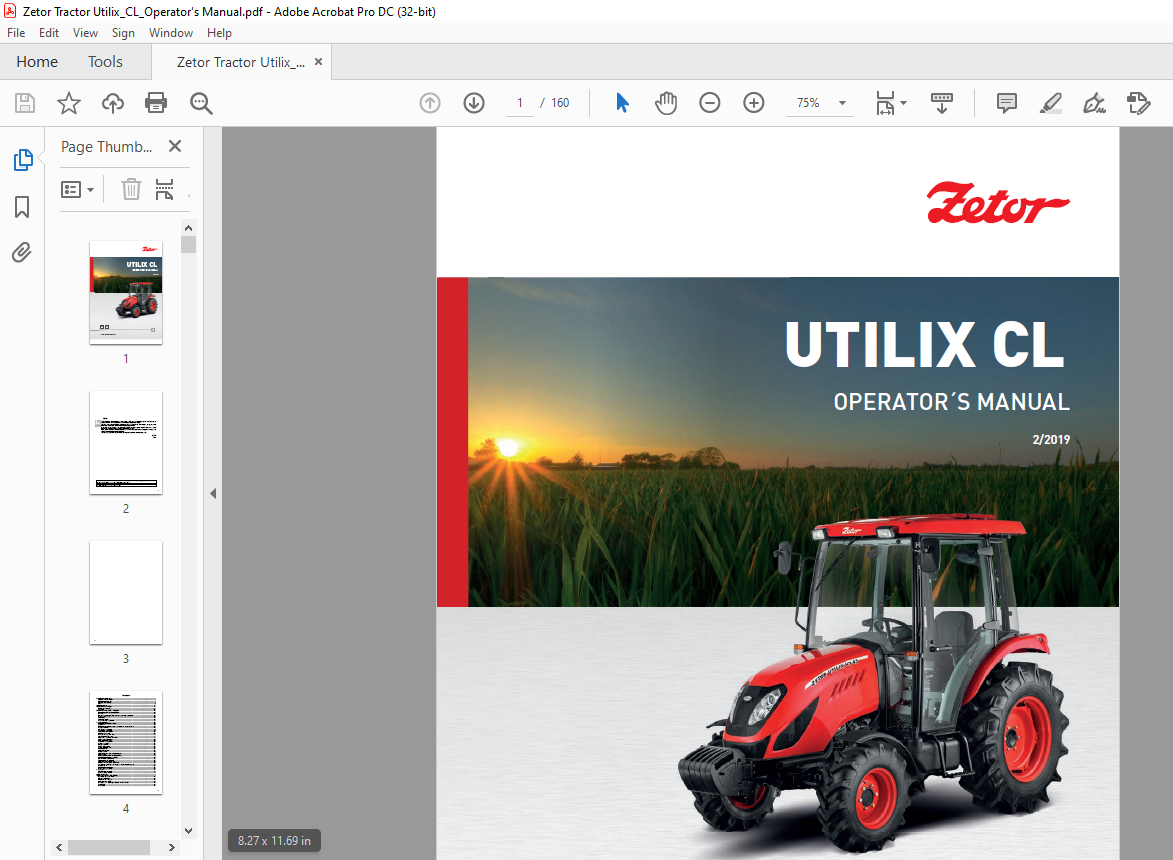Click thumbnails horizontal scroll right arrow
Screen dimensions: 1173x860
(171, 847)
